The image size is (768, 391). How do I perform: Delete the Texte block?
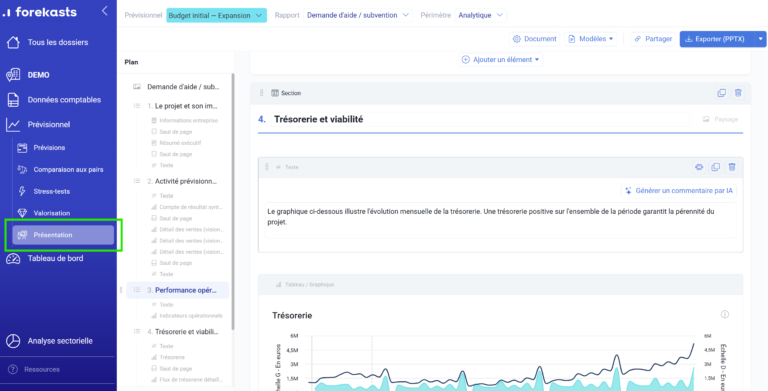coord(732,167)
